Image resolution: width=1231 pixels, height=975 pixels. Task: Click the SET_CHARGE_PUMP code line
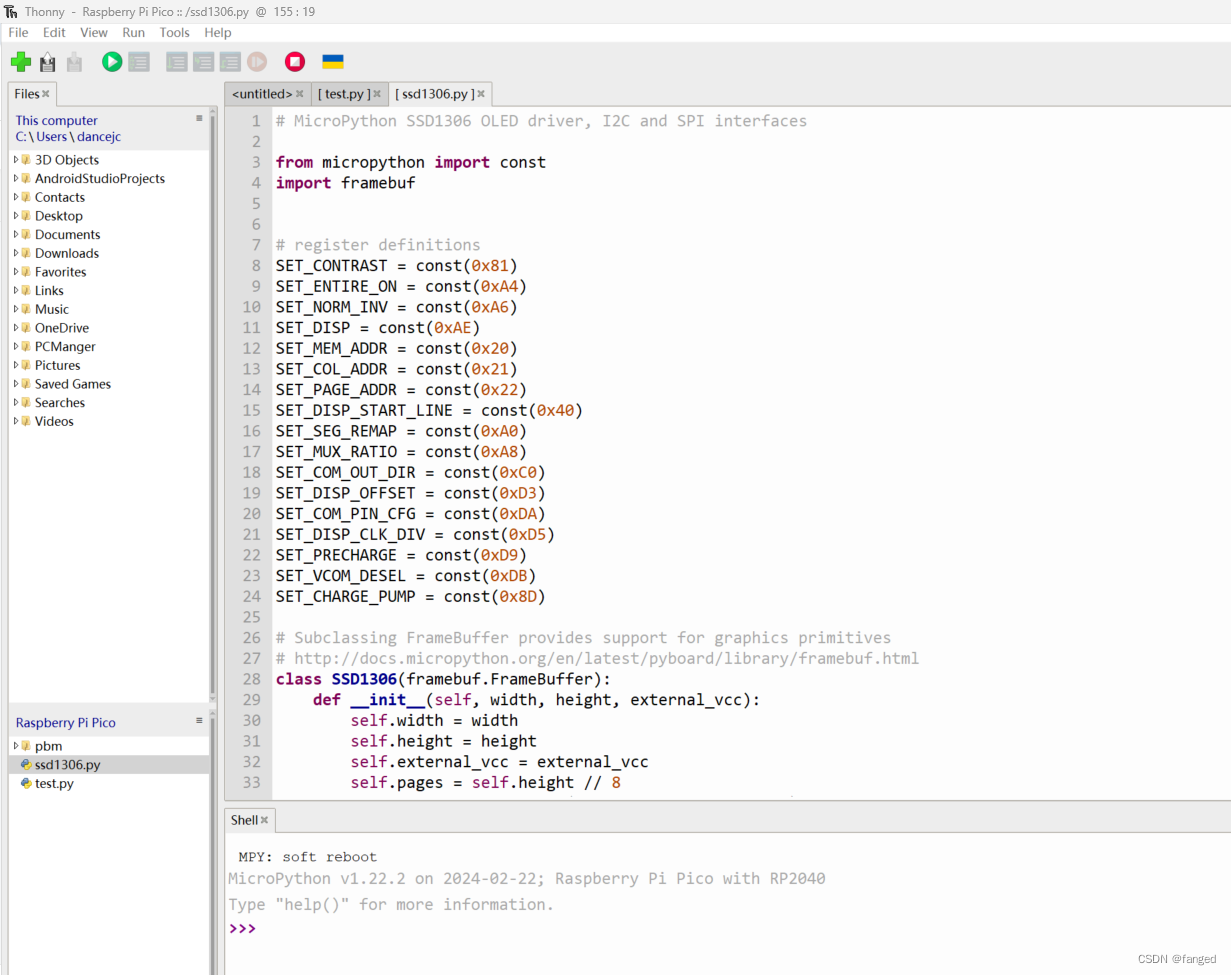coord(411,596)
